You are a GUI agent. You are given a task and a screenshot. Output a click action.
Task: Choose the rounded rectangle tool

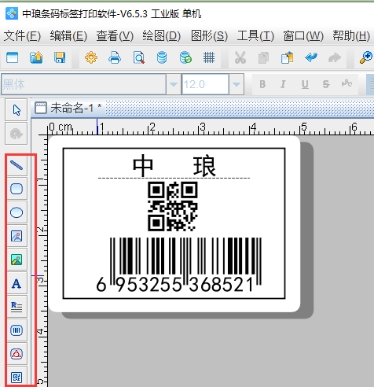[x=16, y=189]
